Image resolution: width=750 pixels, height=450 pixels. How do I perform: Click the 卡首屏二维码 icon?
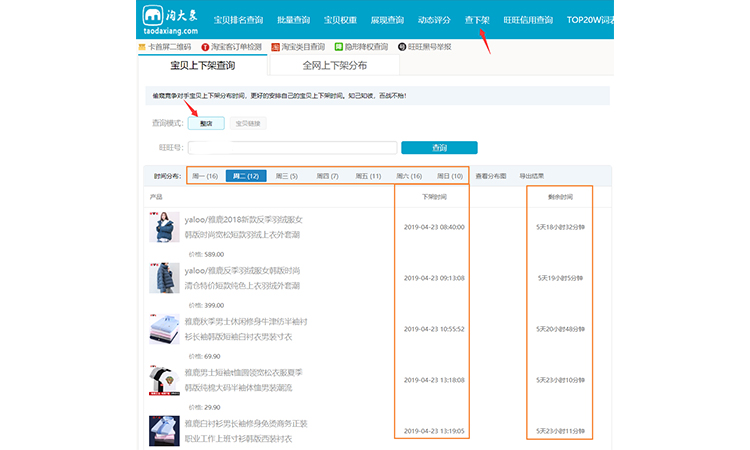tap(142, 47)
